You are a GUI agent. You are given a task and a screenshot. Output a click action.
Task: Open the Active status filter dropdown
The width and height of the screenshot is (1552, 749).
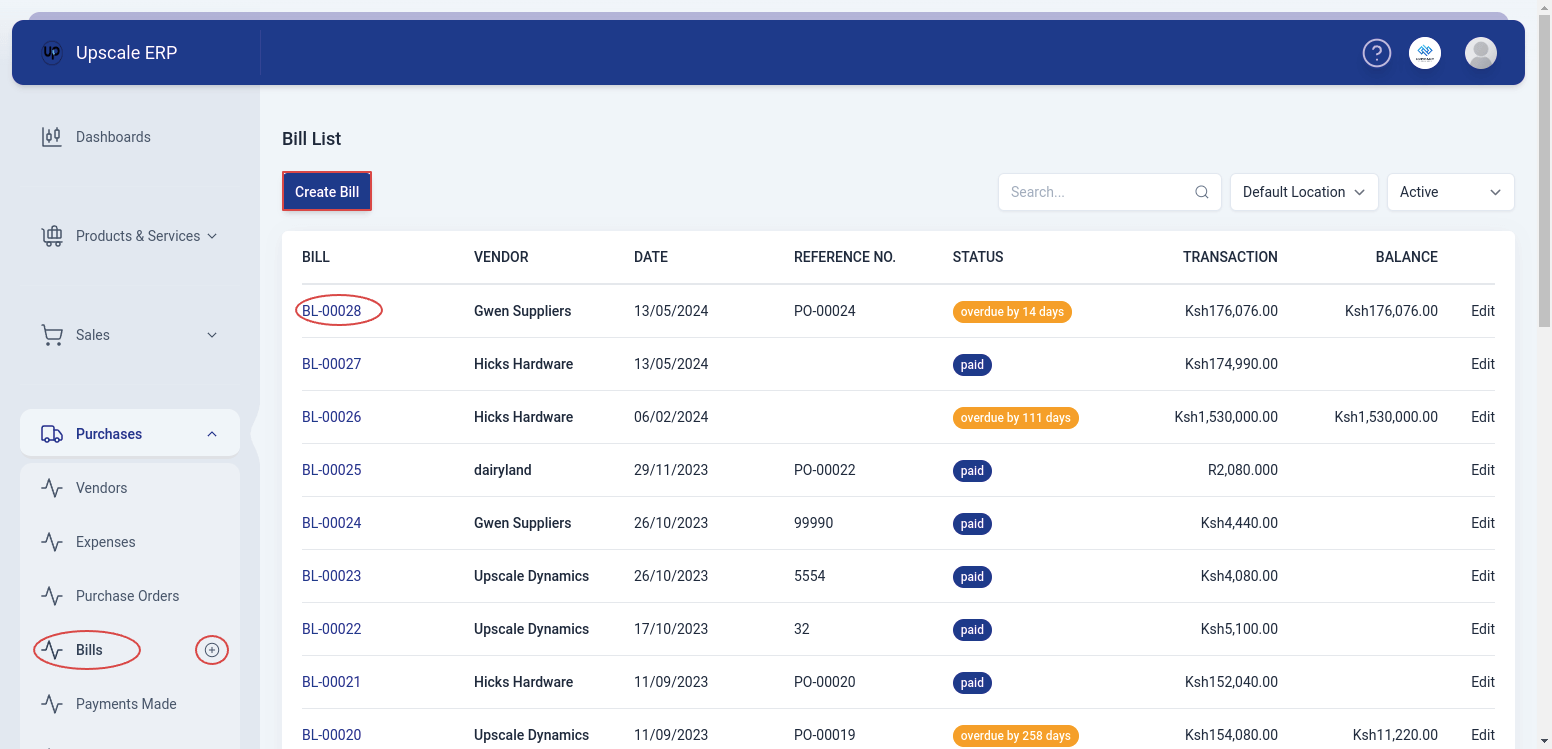[1450, 192]
